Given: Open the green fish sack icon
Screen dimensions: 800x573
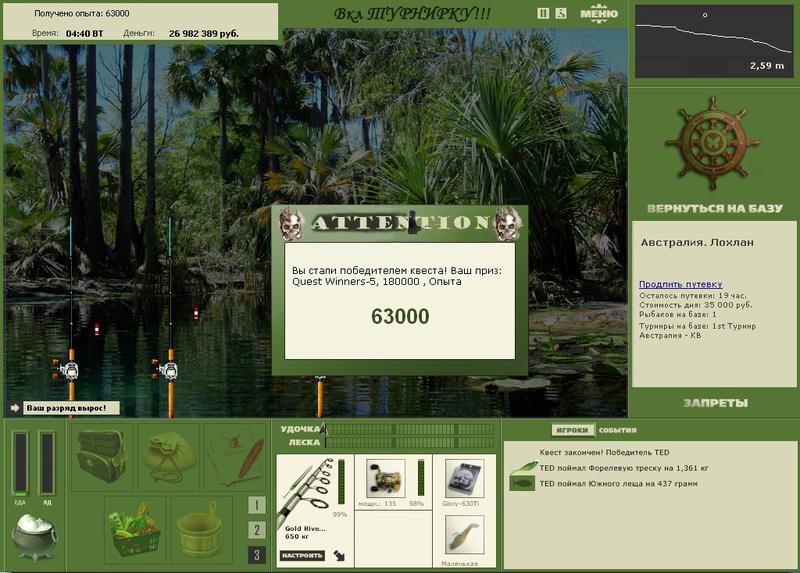Looking at the screenshot, I should coord(169,456).
